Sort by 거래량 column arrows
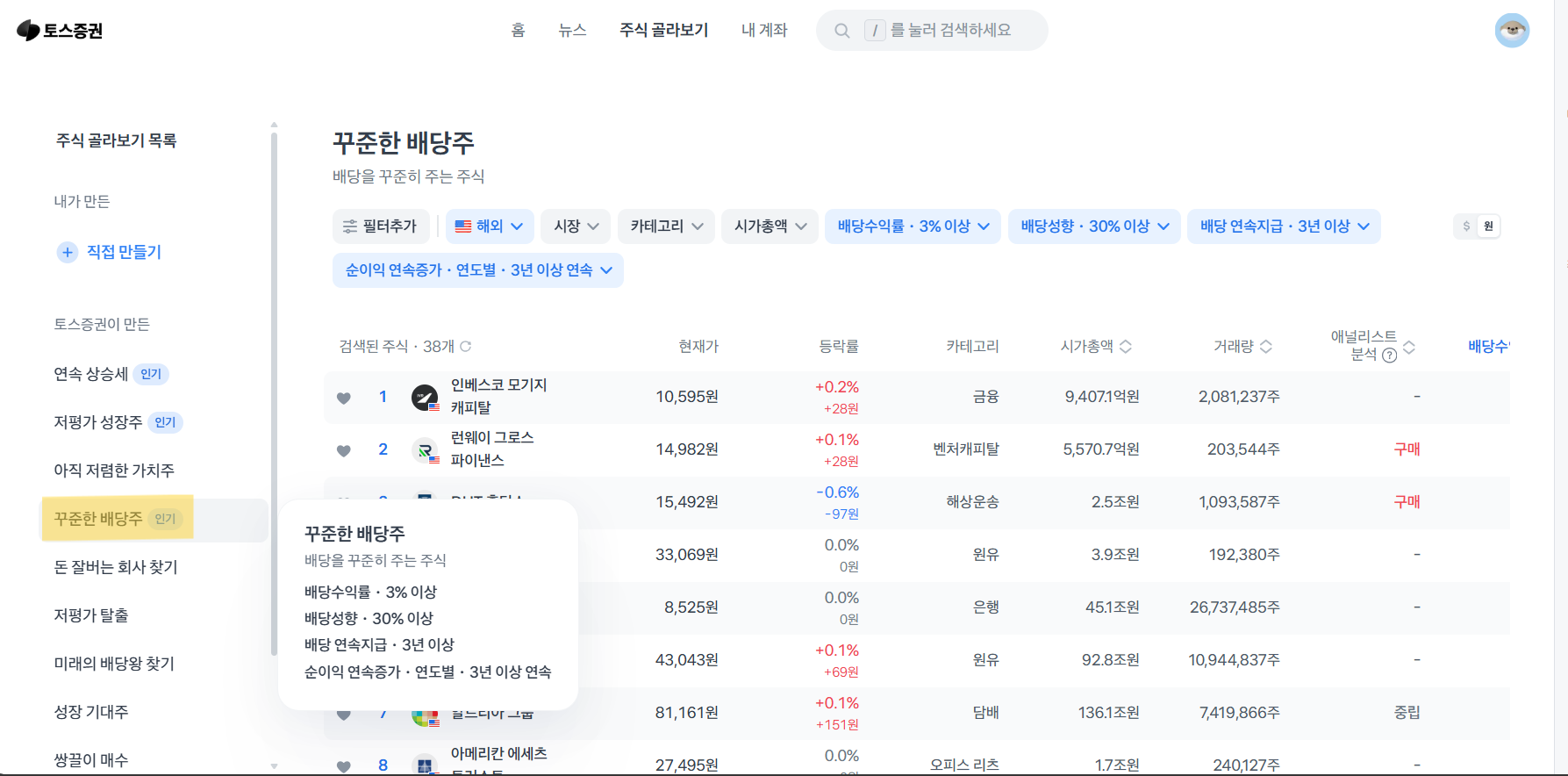 tap(1266, 347)
